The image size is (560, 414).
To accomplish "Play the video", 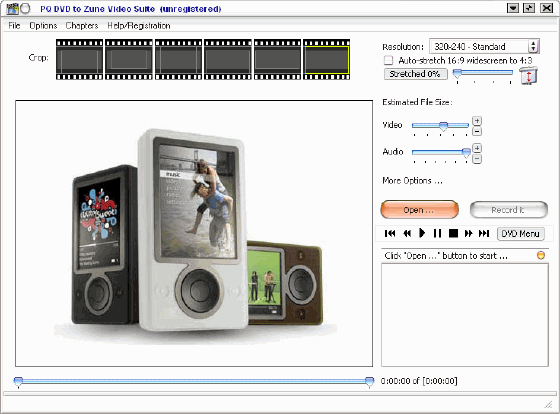I will (422, 233).
